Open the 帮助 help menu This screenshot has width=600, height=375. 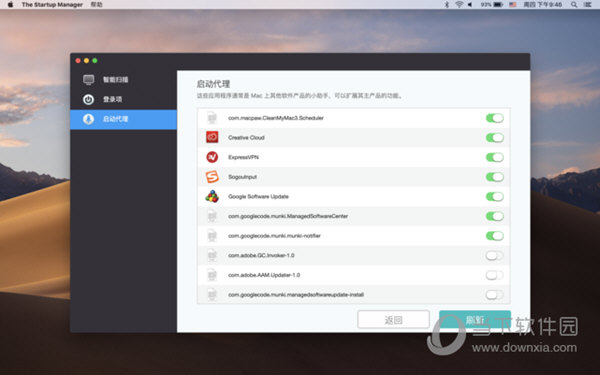click(x=96, y=5)
